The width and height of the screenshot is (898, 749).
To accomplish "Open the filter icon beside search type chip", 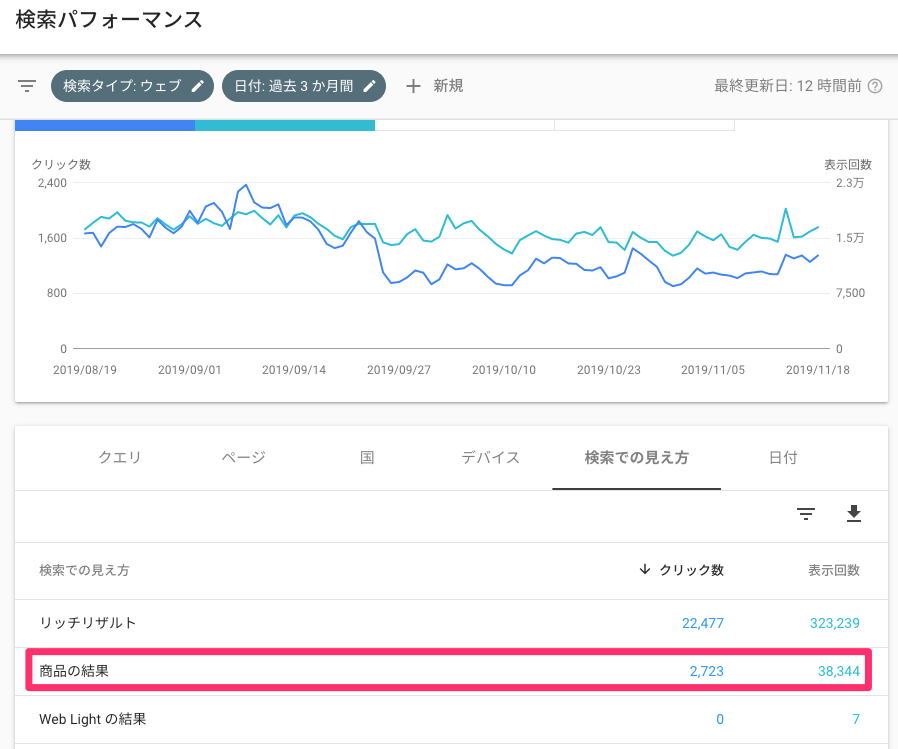I will [27, 86].
